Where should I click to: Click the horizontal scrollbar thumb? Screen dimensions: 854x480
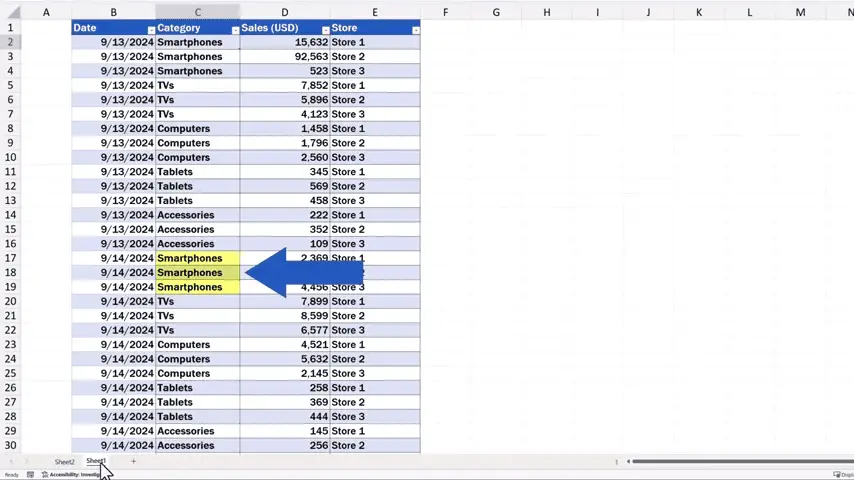click(x=740, y=462)
